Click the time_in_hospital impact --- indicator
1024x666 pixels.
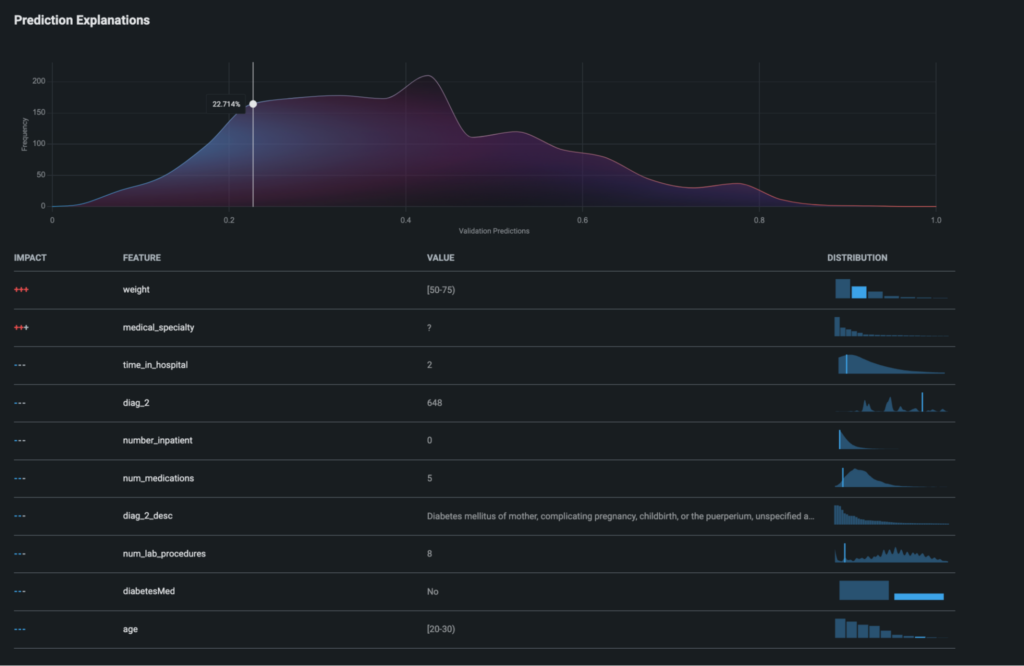coord(20,365)
